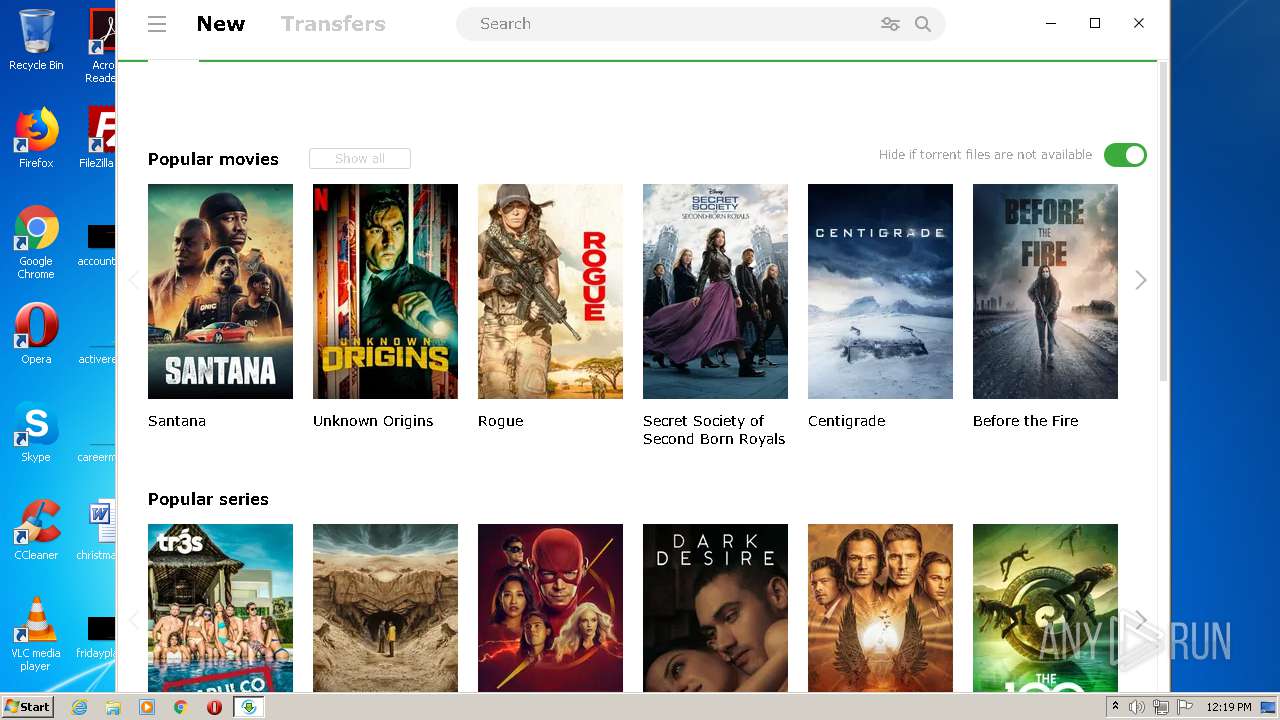Viewport: 1280px width, 720px height.
Task: Open Before the Fire poster
Action: pos(1045,291)
